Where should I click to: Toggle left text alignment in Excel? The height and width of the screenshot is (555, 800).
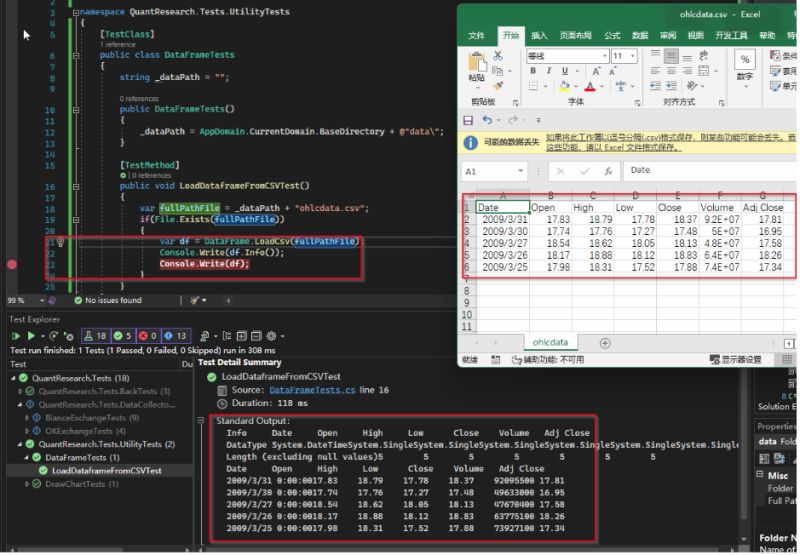coord(656,71)
